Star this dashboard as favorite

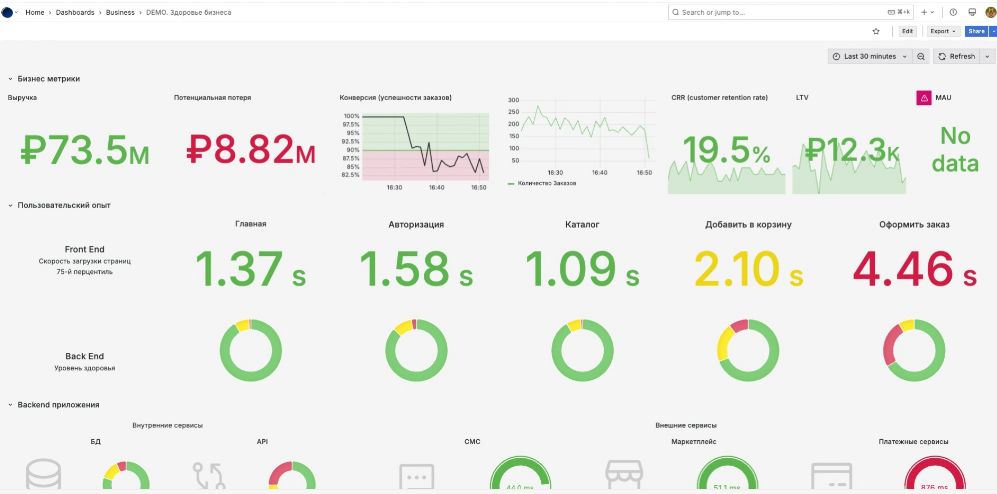pyautogui.click(x=876, y=31)
